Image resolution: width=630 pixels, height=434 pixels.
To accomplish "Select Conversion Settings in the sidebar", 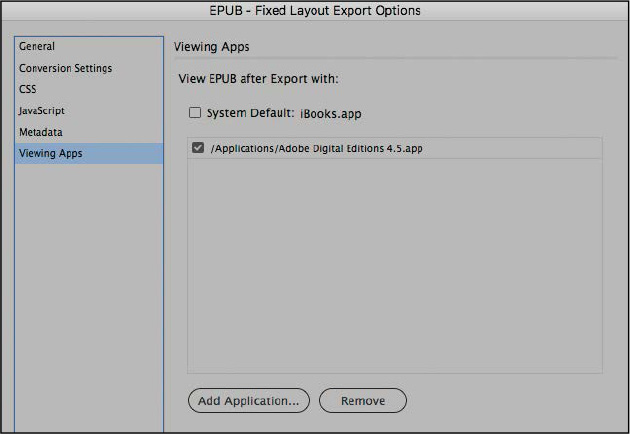I will tap(65, 68).
